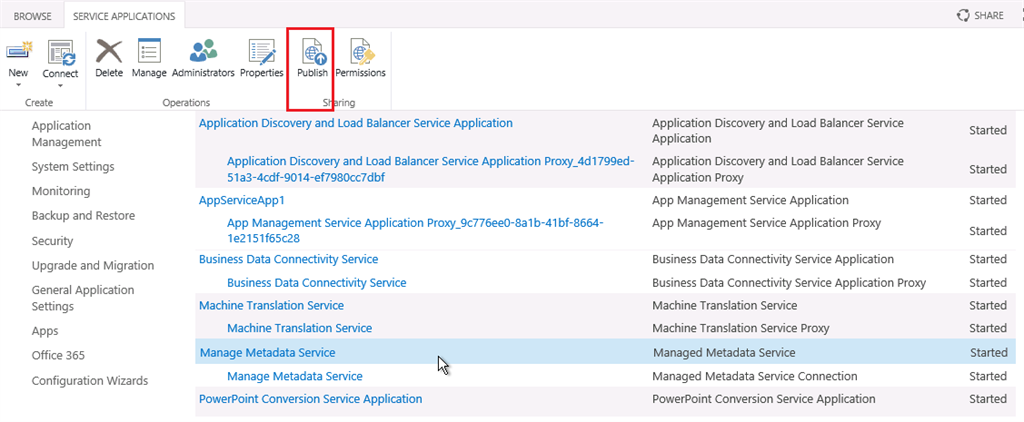The width and height of the screenshot is (1024, 422).
Task: Select the Managed Metadata Service type cell
Action: click(724, 353)
